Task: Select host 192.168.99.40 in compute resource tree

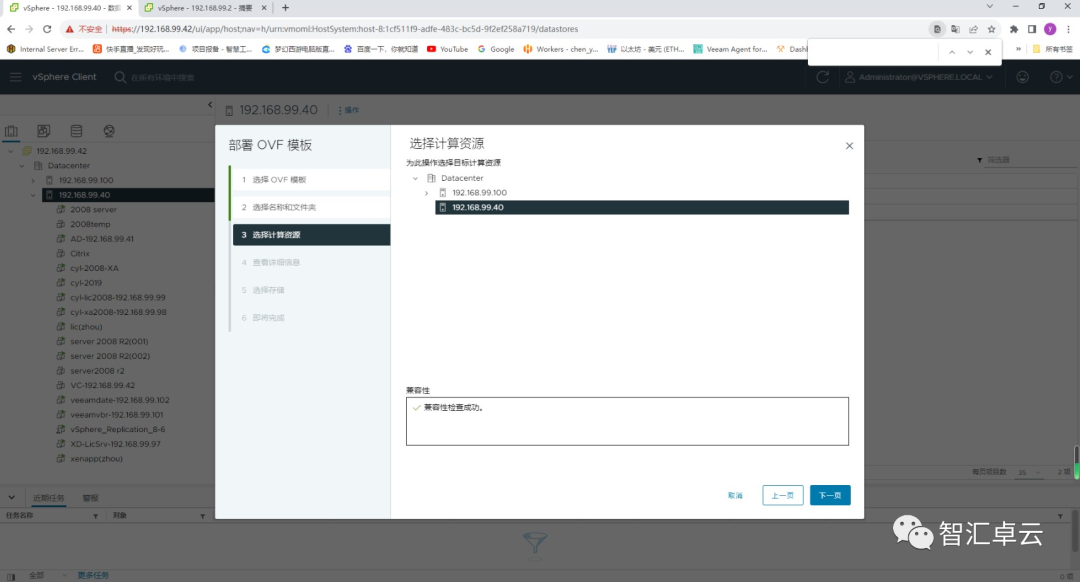Action: point(642,207)
